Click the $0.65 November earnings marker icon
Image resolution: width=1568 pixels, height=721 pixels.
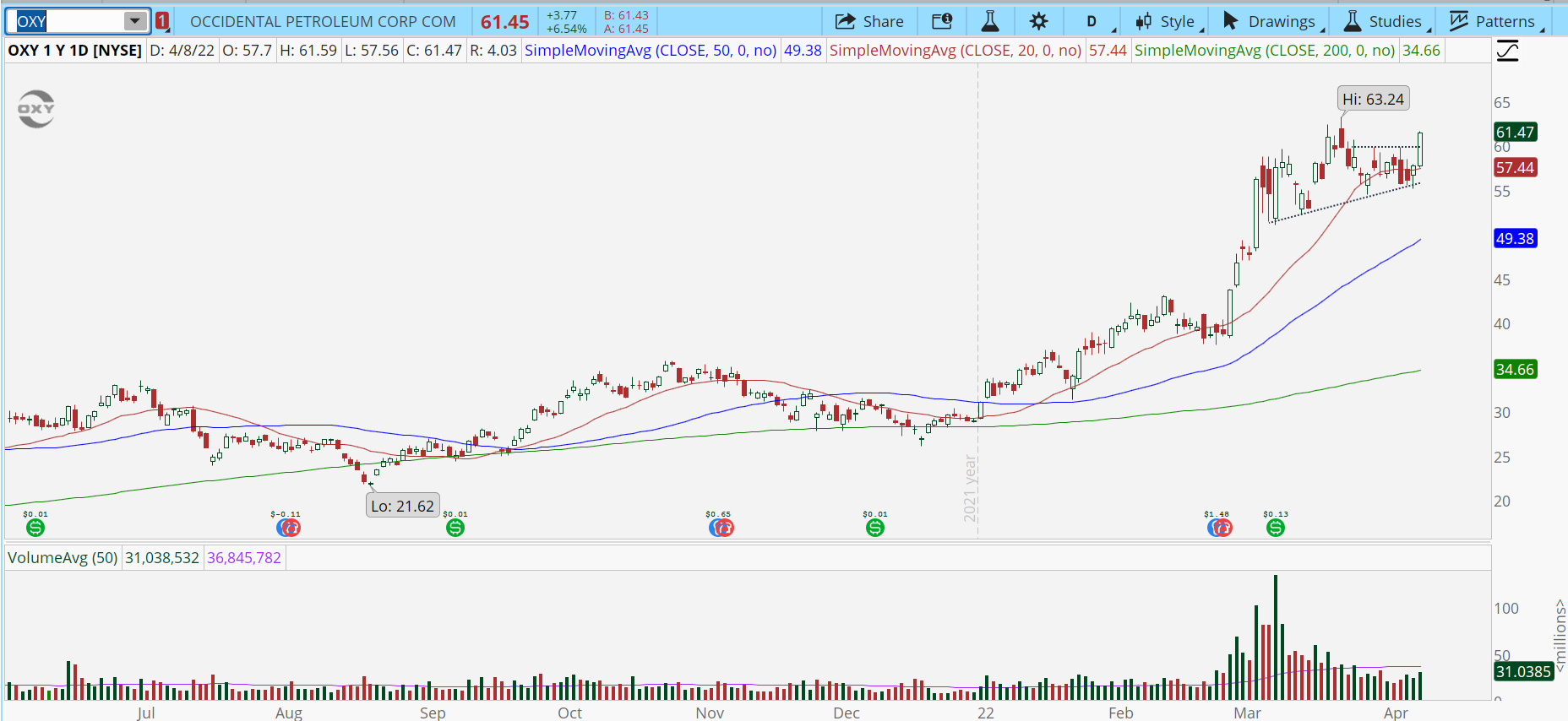(721, 528)
